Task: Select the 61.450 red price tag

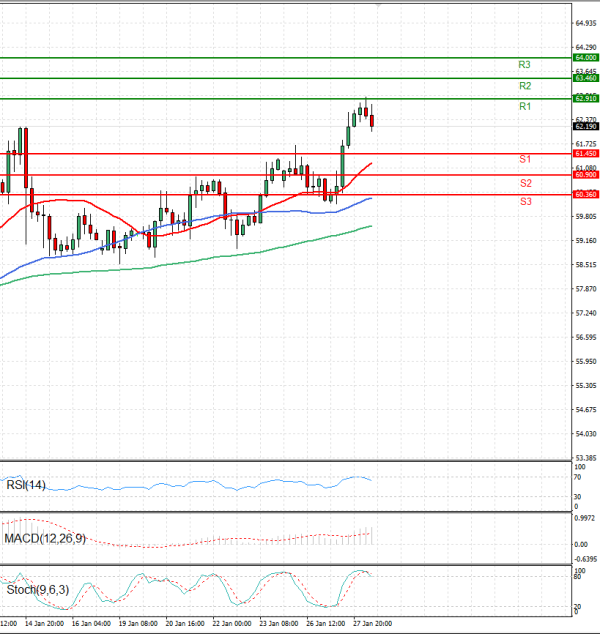Action: [x=585, y=154]
